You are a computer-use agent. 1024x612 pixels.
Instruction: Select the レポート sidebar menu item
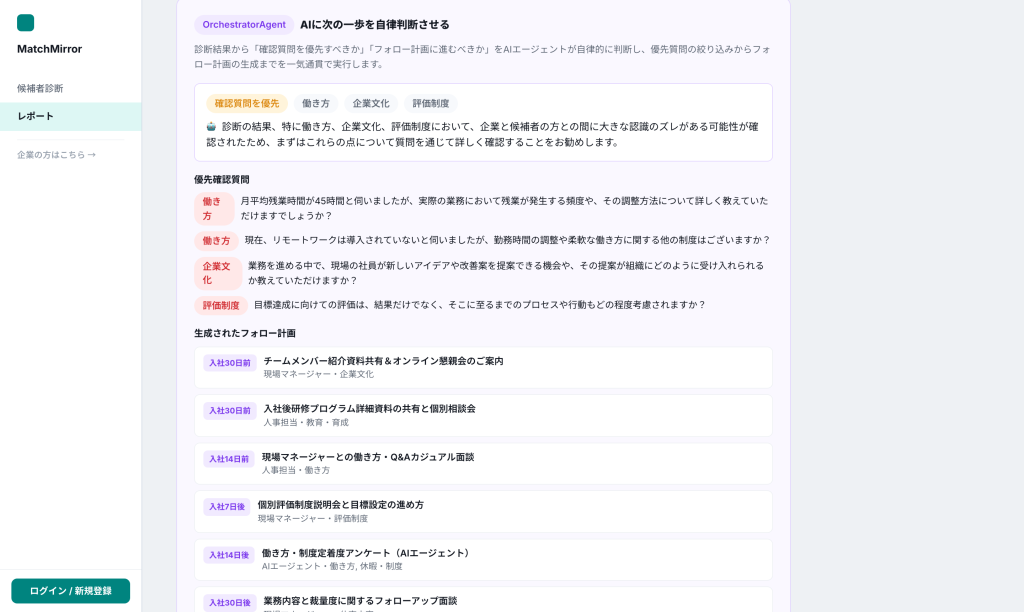[x=71, y=116]
